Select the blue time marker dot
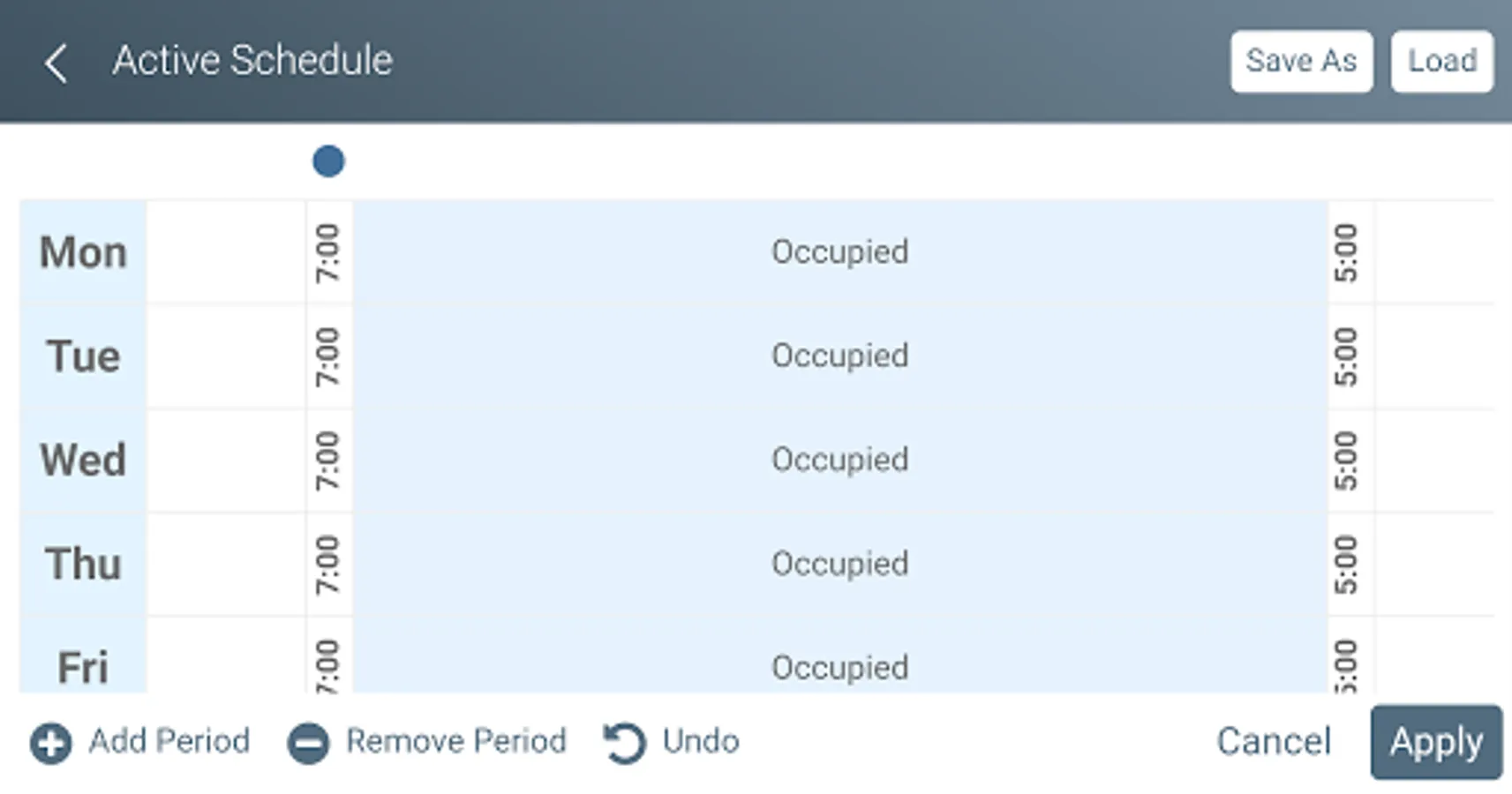 [328, 161]
